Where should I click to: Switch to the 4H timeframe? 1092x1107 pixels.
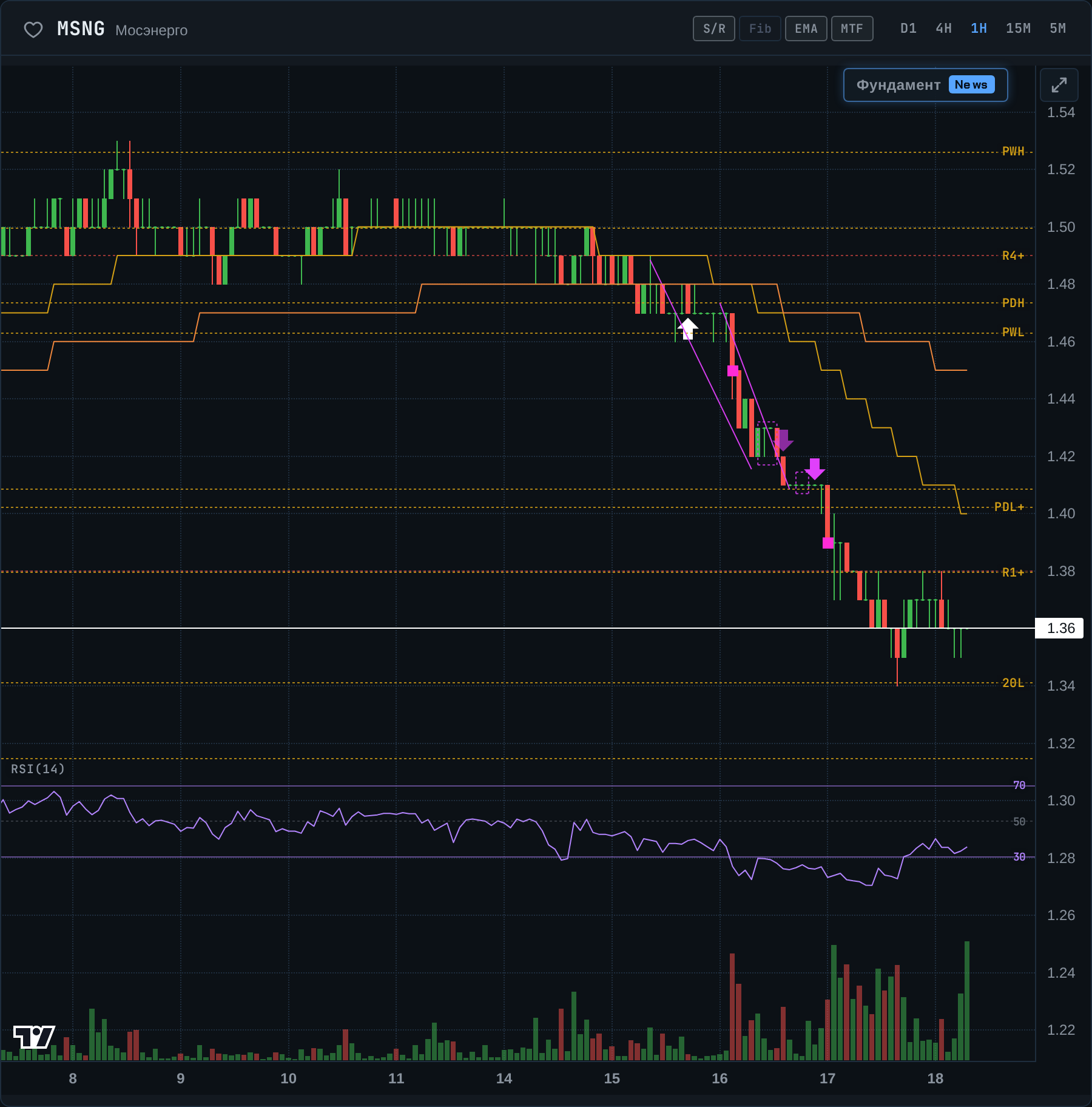[x=943, y=29]
